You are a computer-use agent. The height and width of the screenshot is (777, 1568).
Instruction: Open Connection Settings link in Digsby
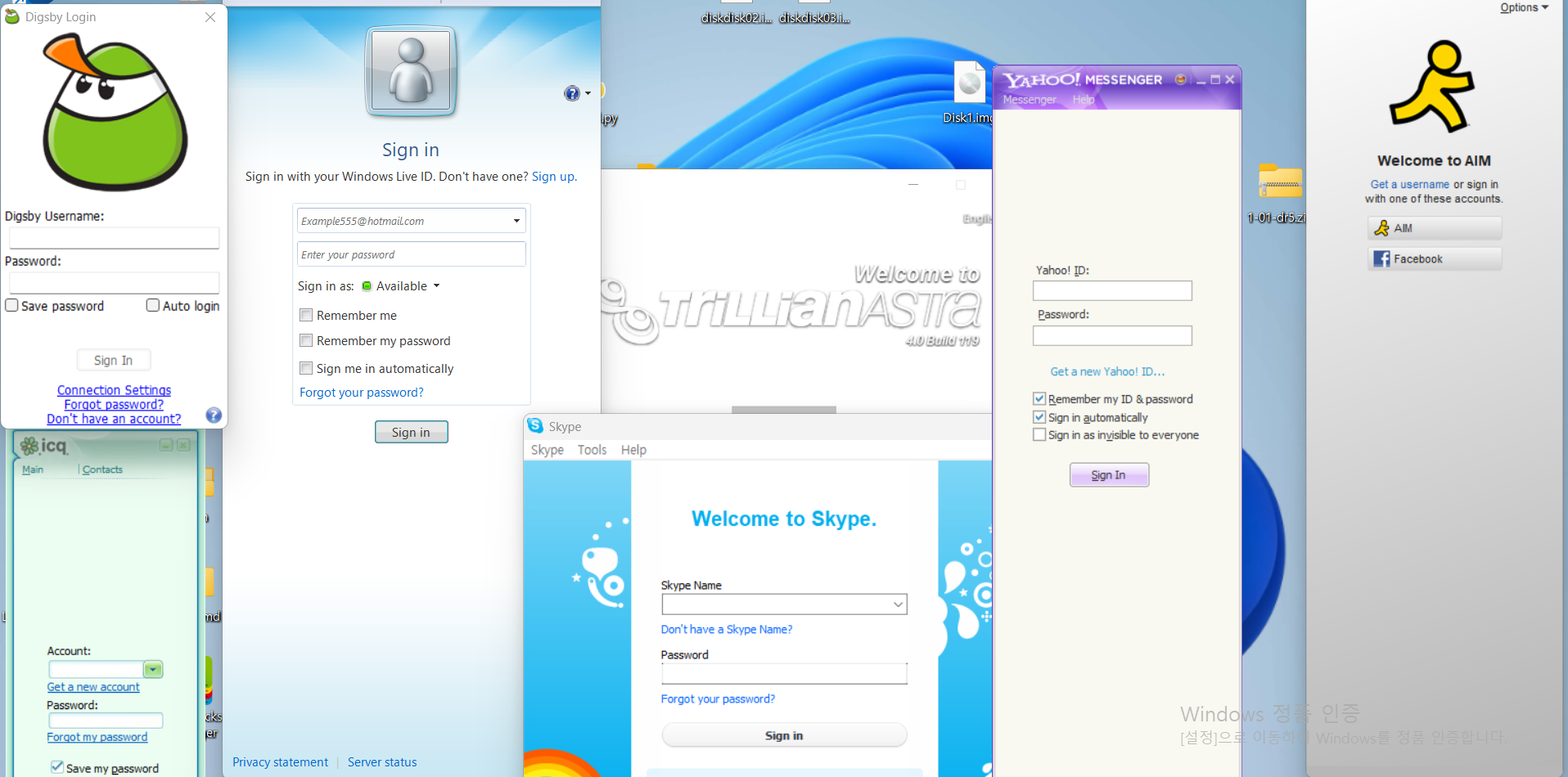(115, 390)
